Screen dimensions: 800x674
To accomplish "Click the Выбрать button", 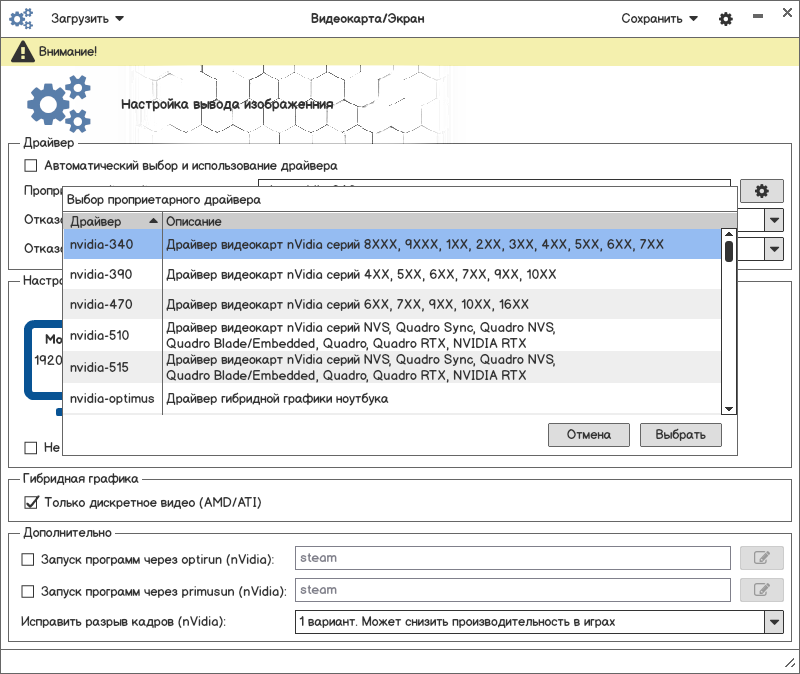I will point(687,434).
